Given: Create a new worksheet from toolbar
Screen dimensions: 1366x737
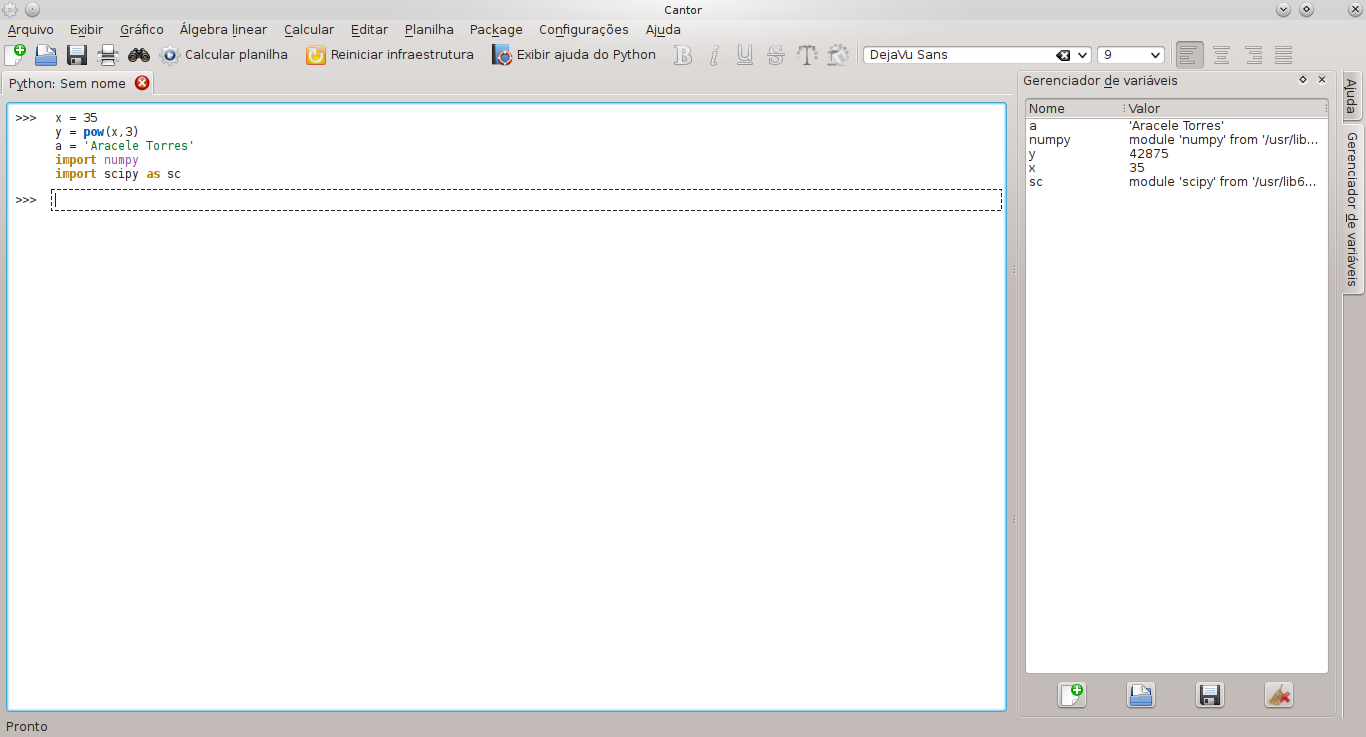Looking at the screenshot, I should pyautogui.click(x=15, y=55).
